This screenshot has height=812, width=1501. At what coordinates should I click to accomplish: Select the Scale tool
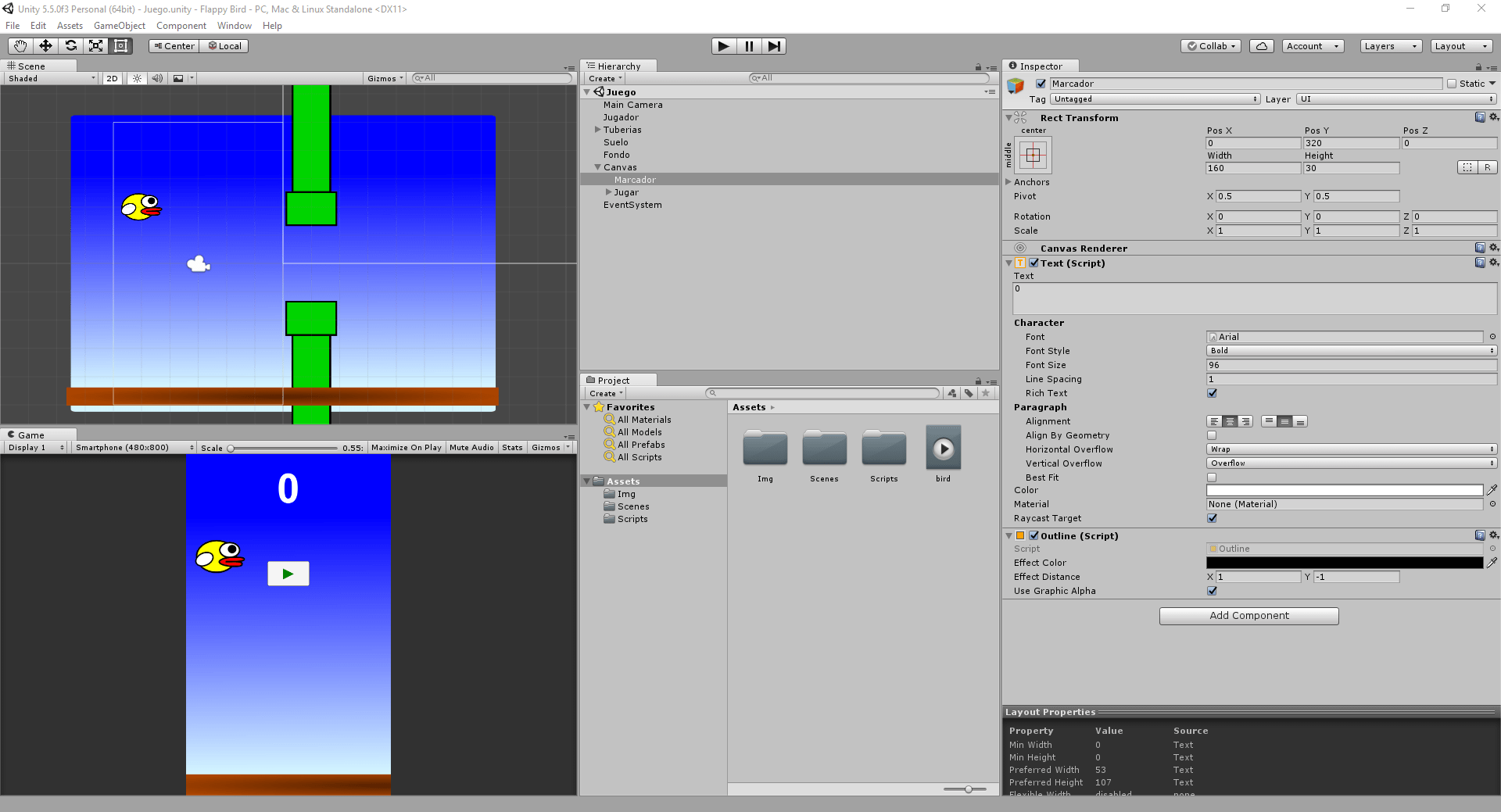pos(95,46)
